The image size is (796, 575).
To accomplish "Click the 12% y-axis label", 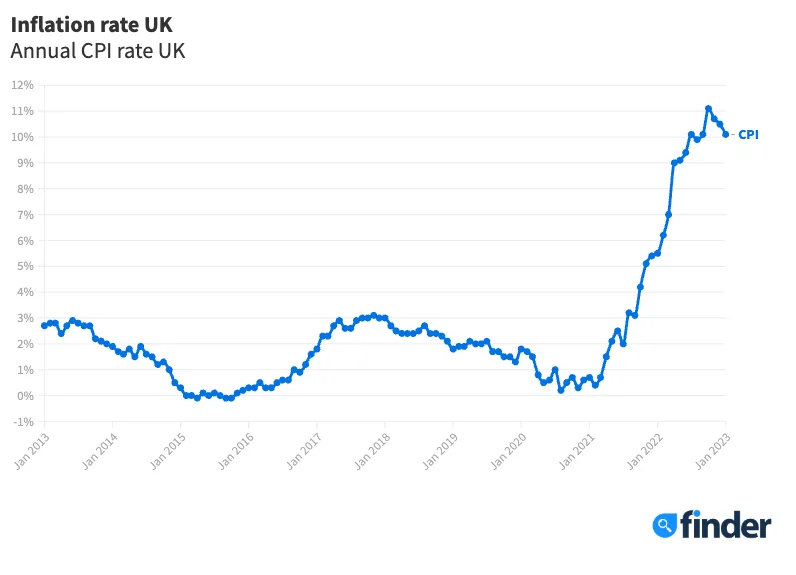I will 22,85.
